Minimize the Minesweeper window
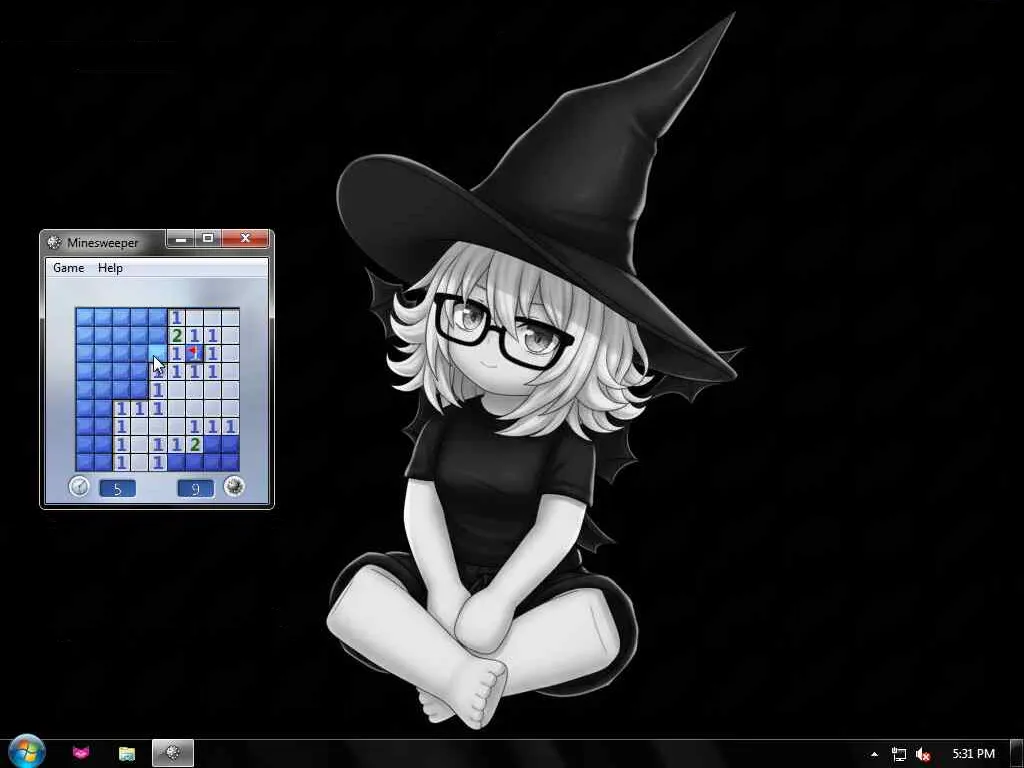 click(x=181, y=239)
